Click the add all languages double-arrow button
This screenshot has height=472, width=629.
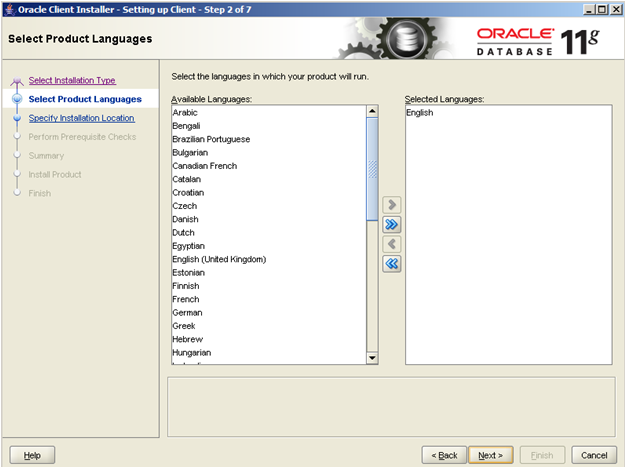click(392, 225)
